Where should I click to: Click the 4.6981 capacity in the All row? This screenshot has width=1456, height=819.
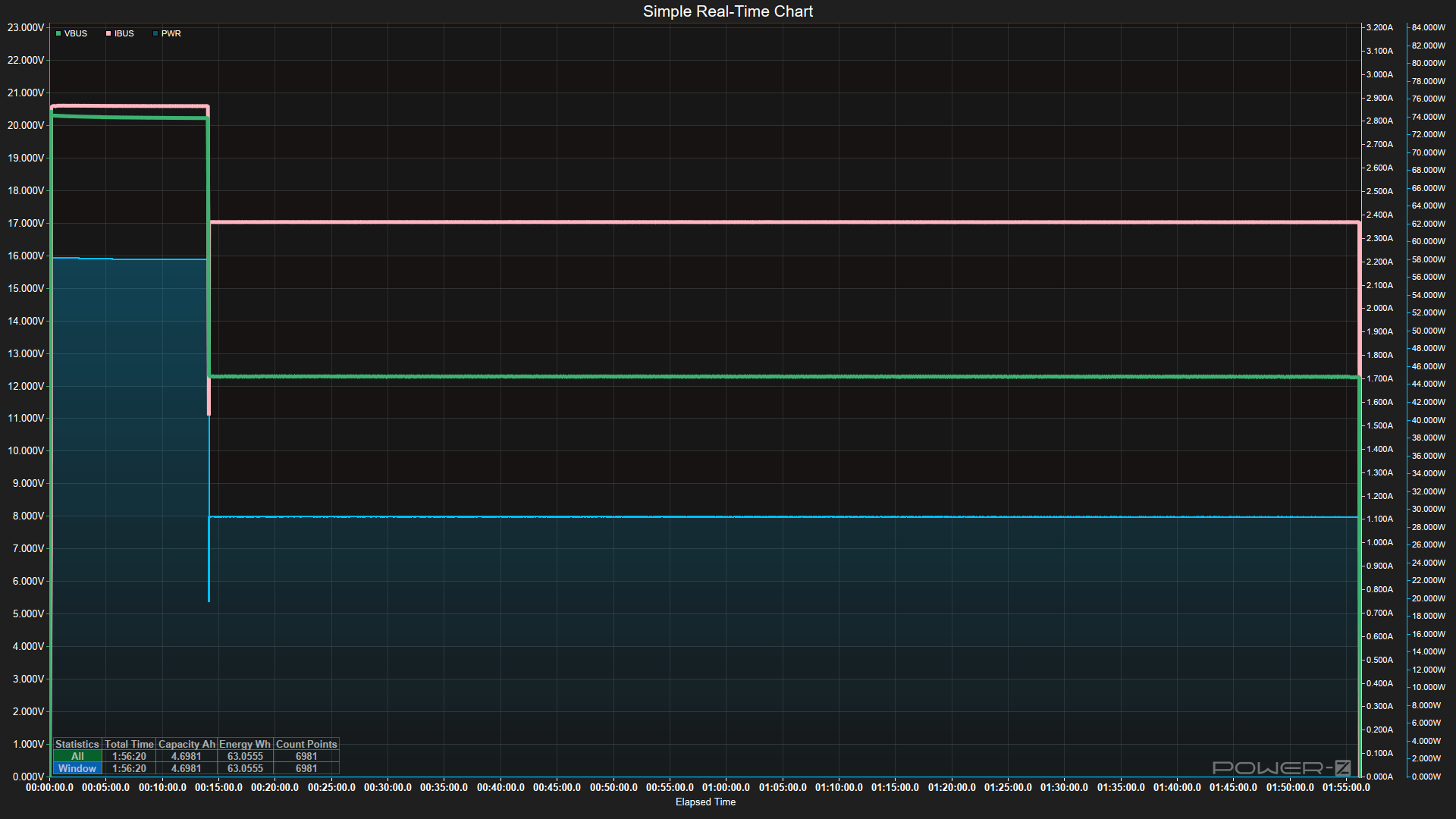point(187,756)
